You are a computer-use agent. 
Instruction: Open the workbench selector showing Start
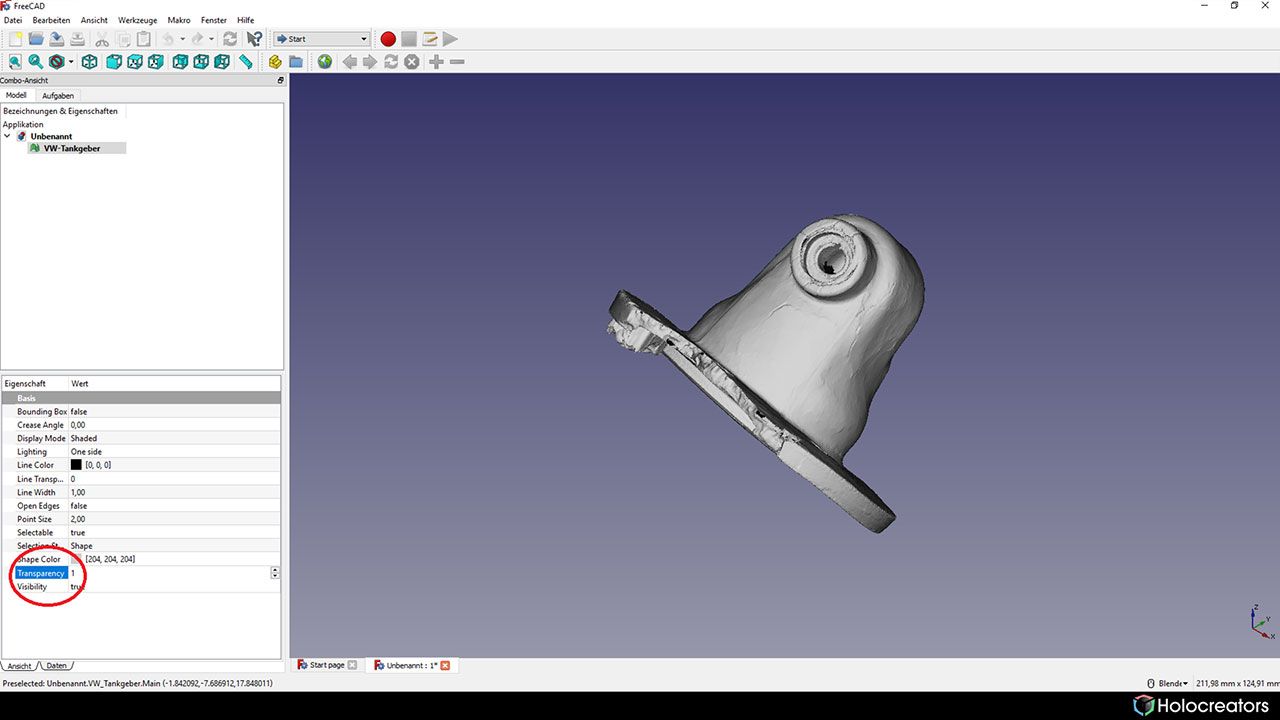(320, 38)
